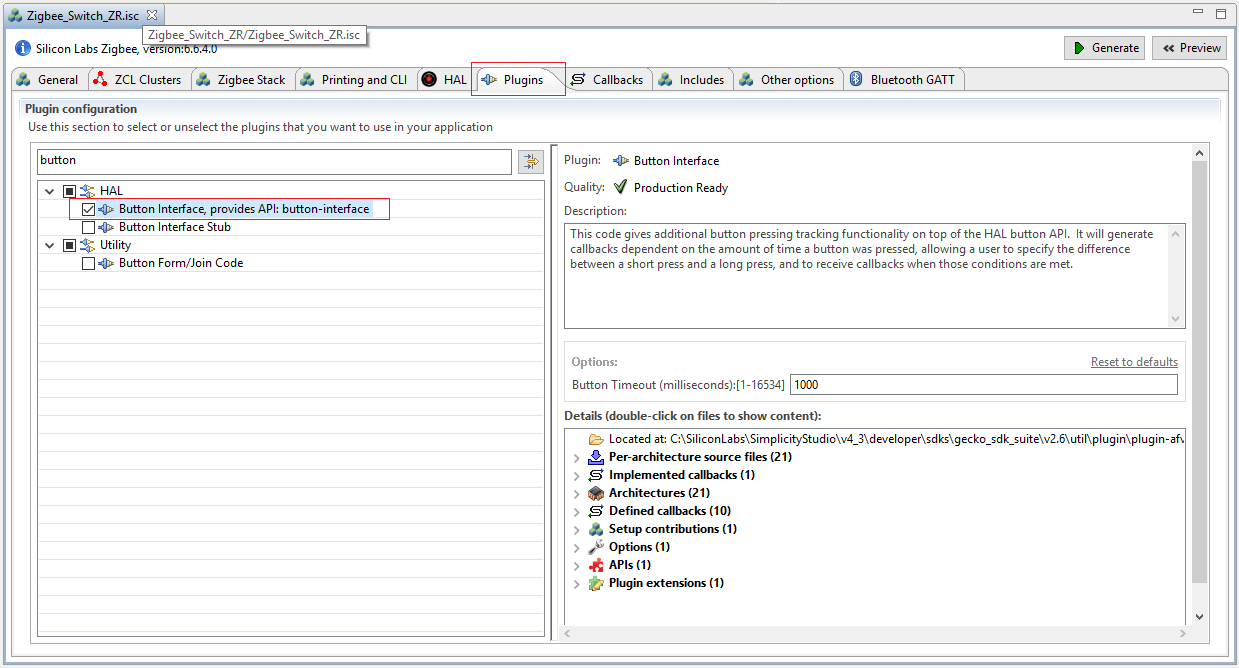Viewport: 1239px width, 668px height.
Task: Click the Generate button
Action: pos(1104,48)
